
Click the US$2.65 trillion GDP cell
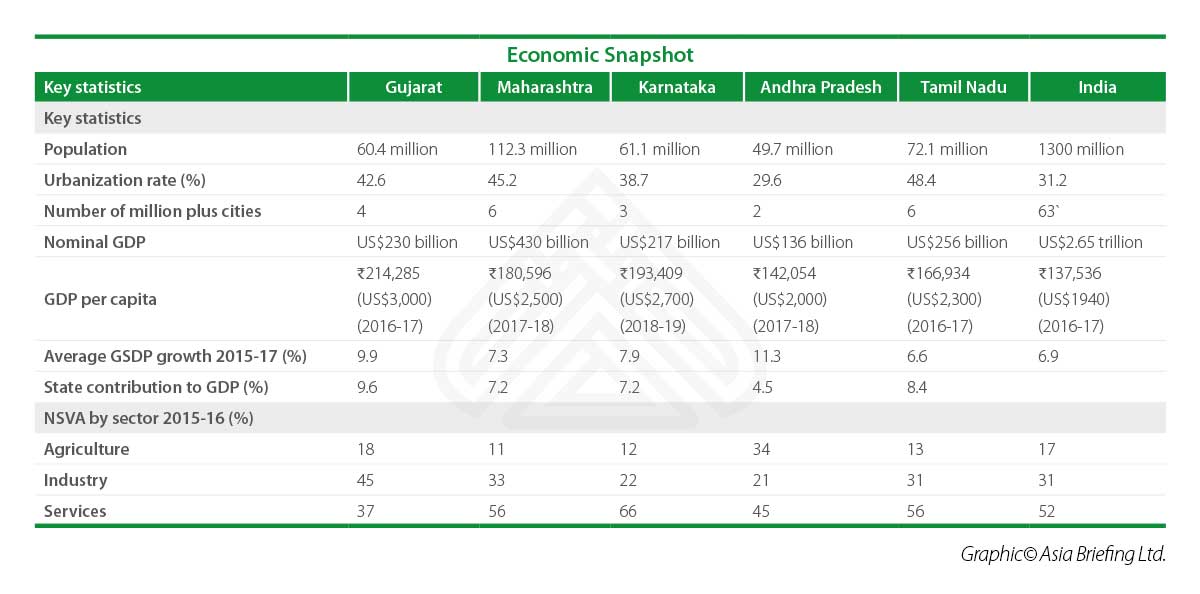click(1091, 242)
